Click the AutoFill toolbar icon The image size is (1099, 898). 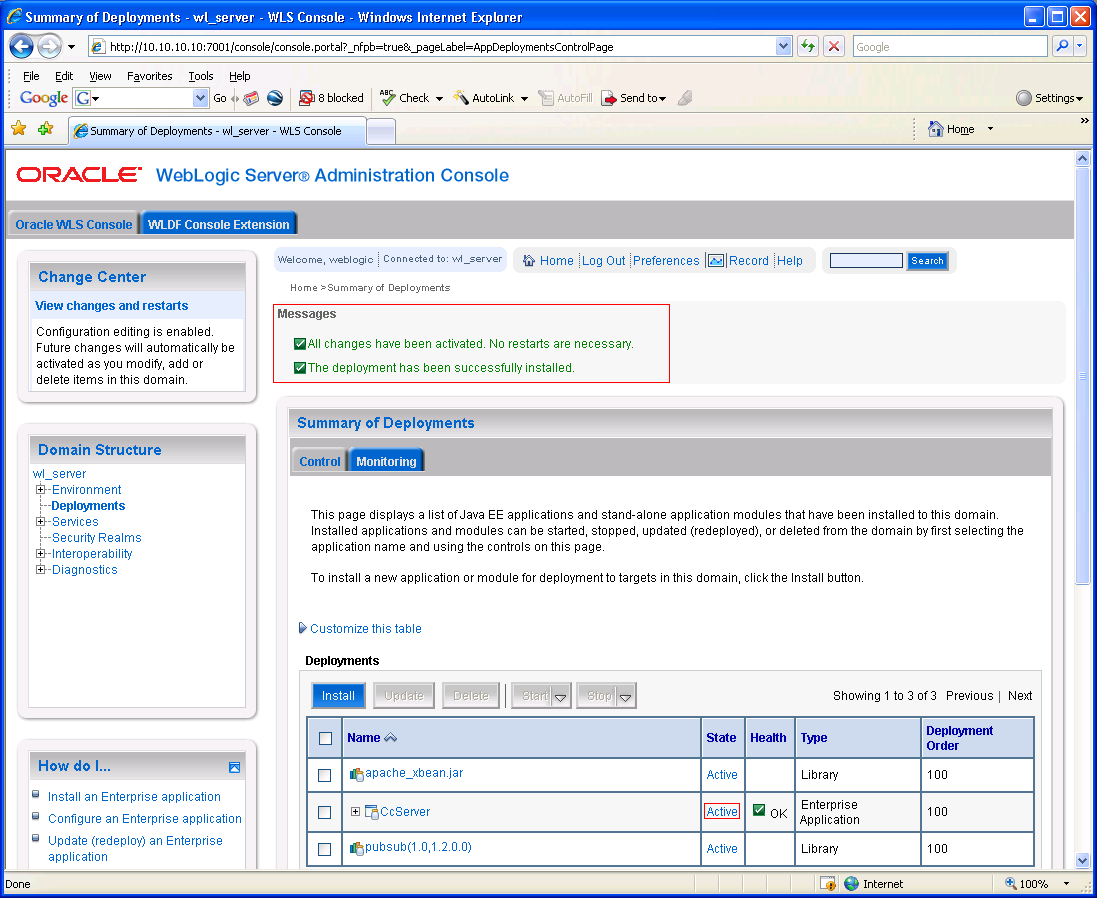[x=546, y=98]
